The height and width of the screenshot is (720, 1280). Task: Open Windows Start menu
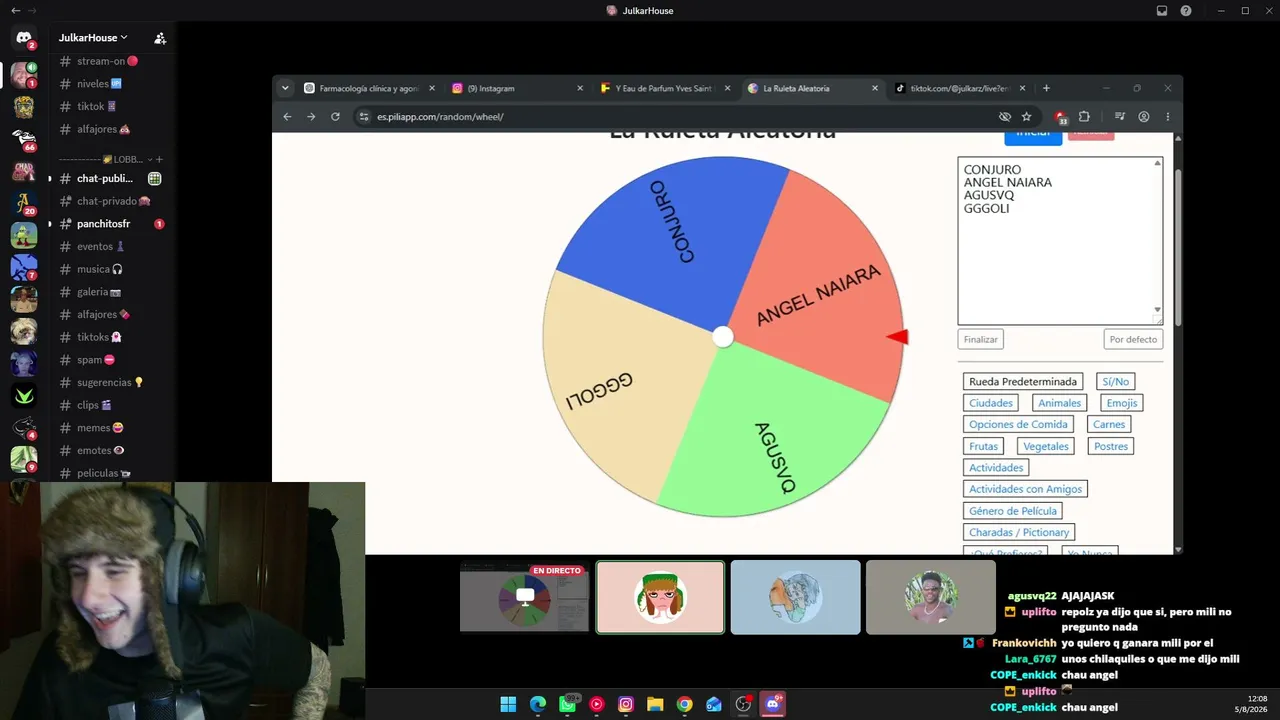[x=508, y=704]
